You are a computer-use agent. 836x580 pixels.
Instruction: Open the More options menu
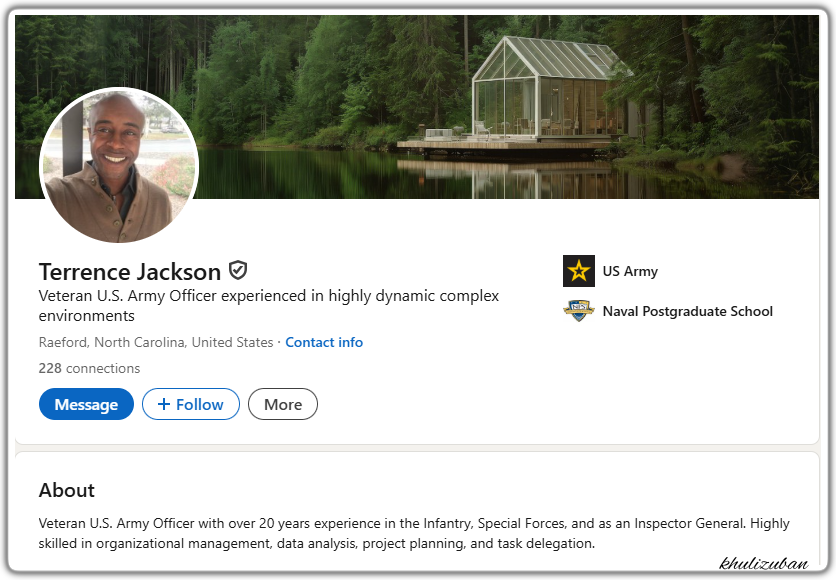click(x=283, y=404)
